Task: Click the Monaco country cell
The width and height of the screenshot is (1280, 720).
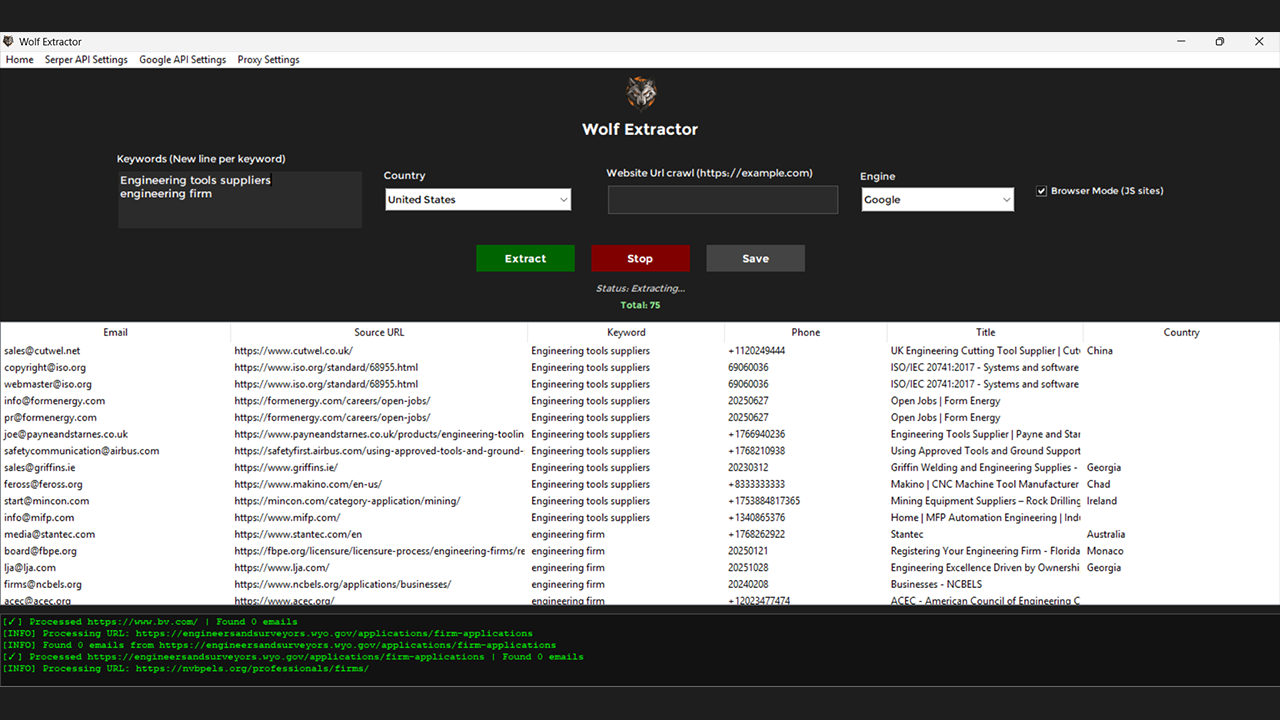Action: coord(1105,551)
